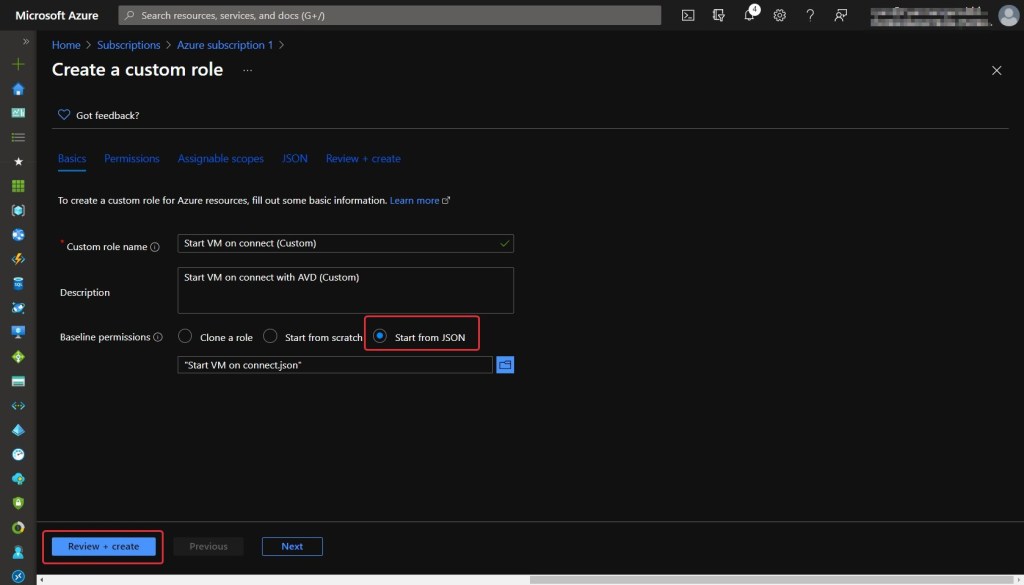Open the Directories and subscriptions filter icon

[718, 16]
